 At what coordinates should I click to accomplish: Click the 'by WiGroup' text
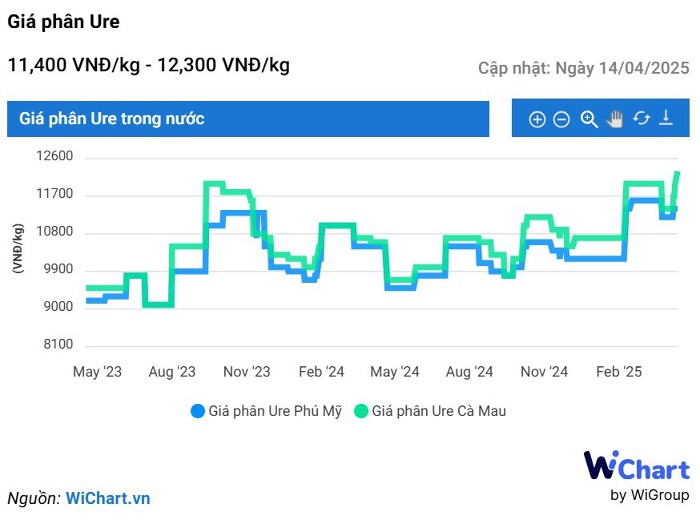tap(649, 495)
